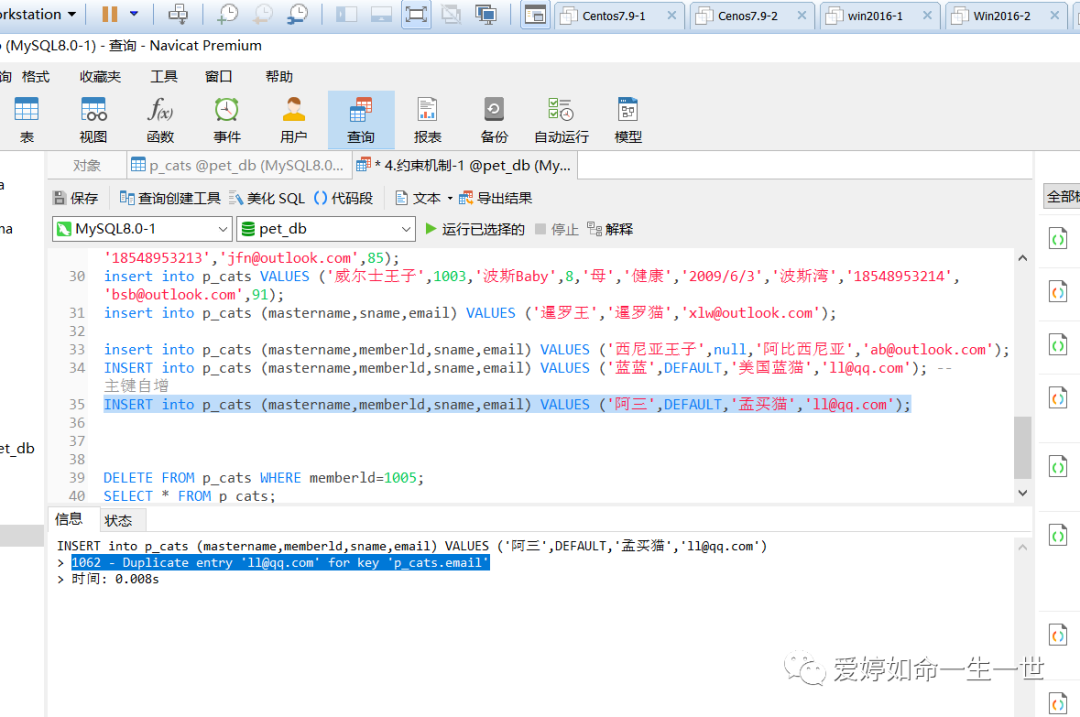Open the 报表 (Report) toolbar icon
This screenshot has width=1080, height=717.
pos(427,120)
